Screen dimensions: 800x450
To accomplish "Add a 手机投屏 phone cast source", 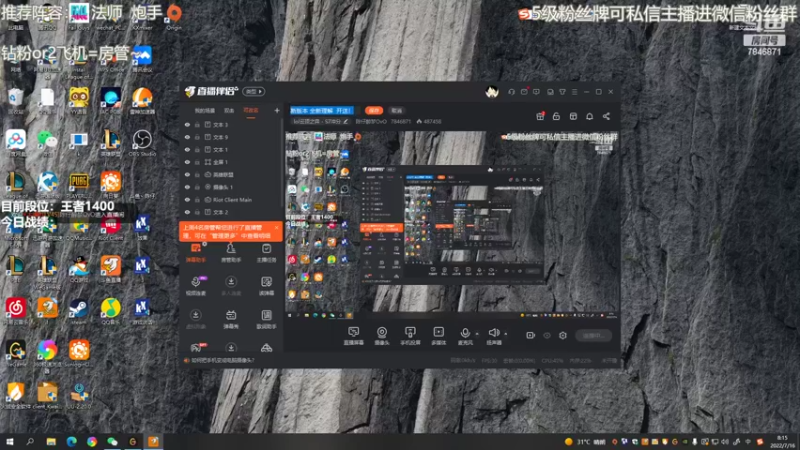I will click(x=410, y=336).
